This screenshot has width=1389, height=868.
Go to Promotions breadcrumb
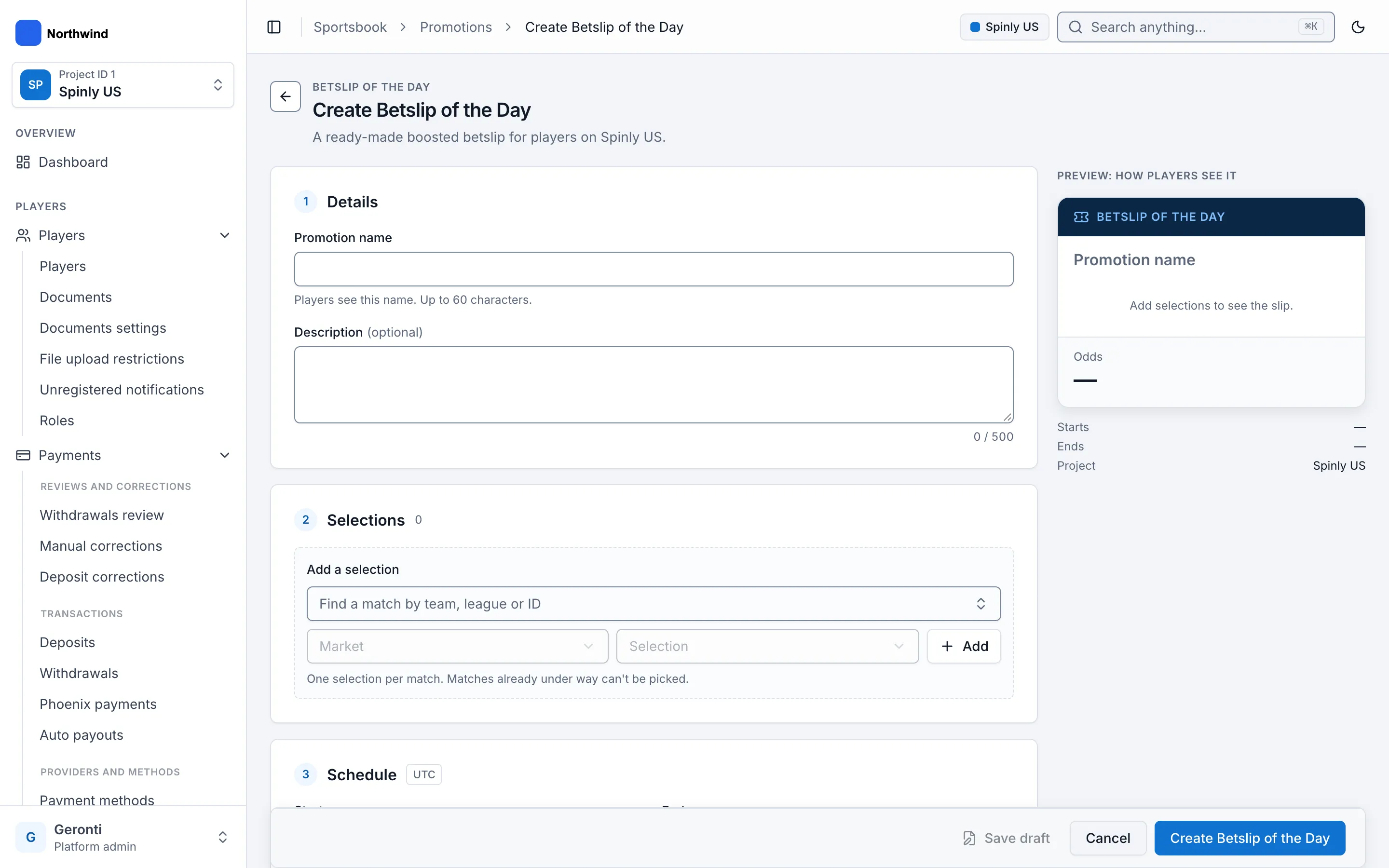pyautogui.click(x=456, y=27)
